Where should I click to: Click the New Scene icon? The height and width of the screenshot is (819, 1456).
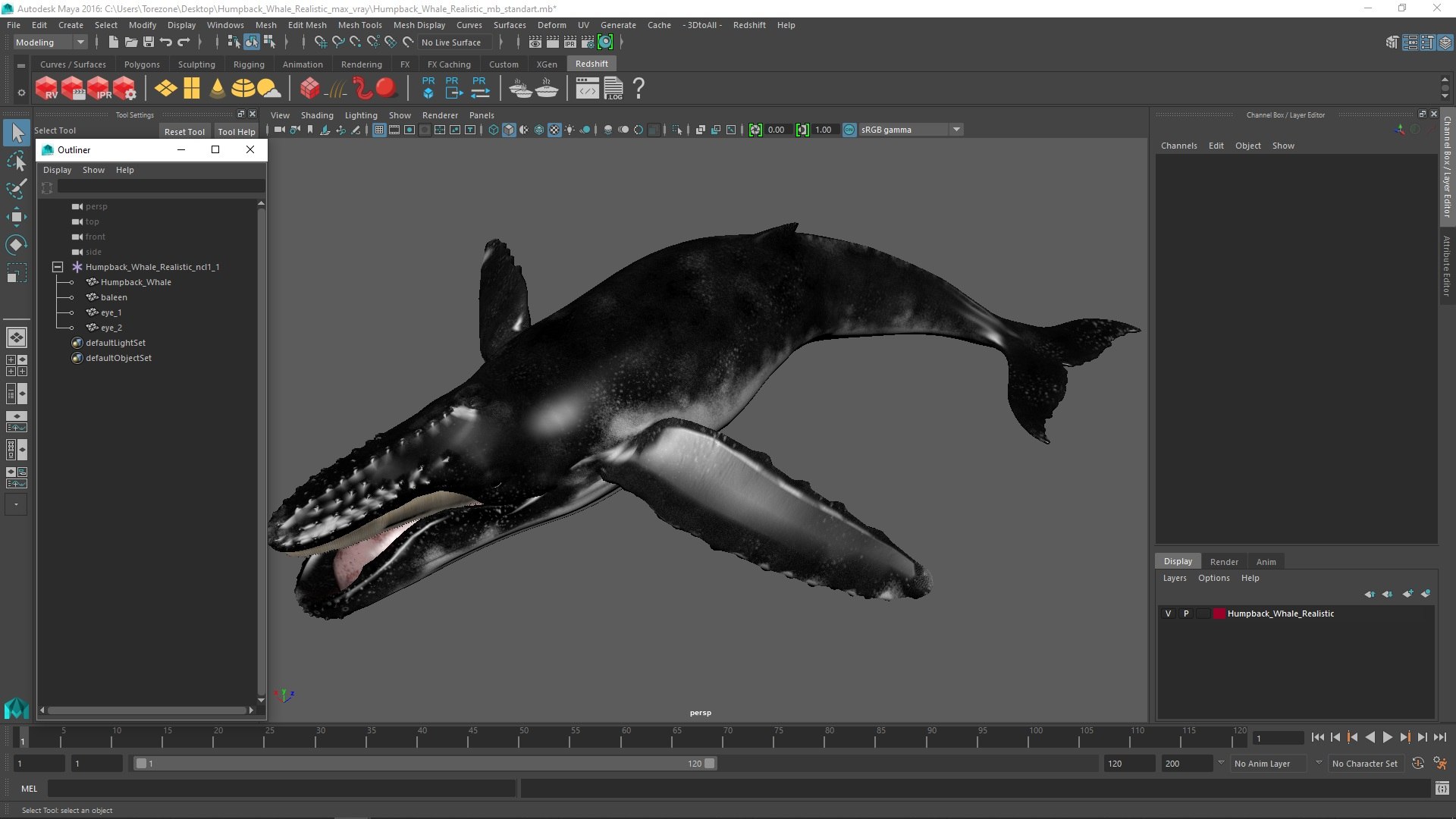pyautogui.click(x=113, y=42)
